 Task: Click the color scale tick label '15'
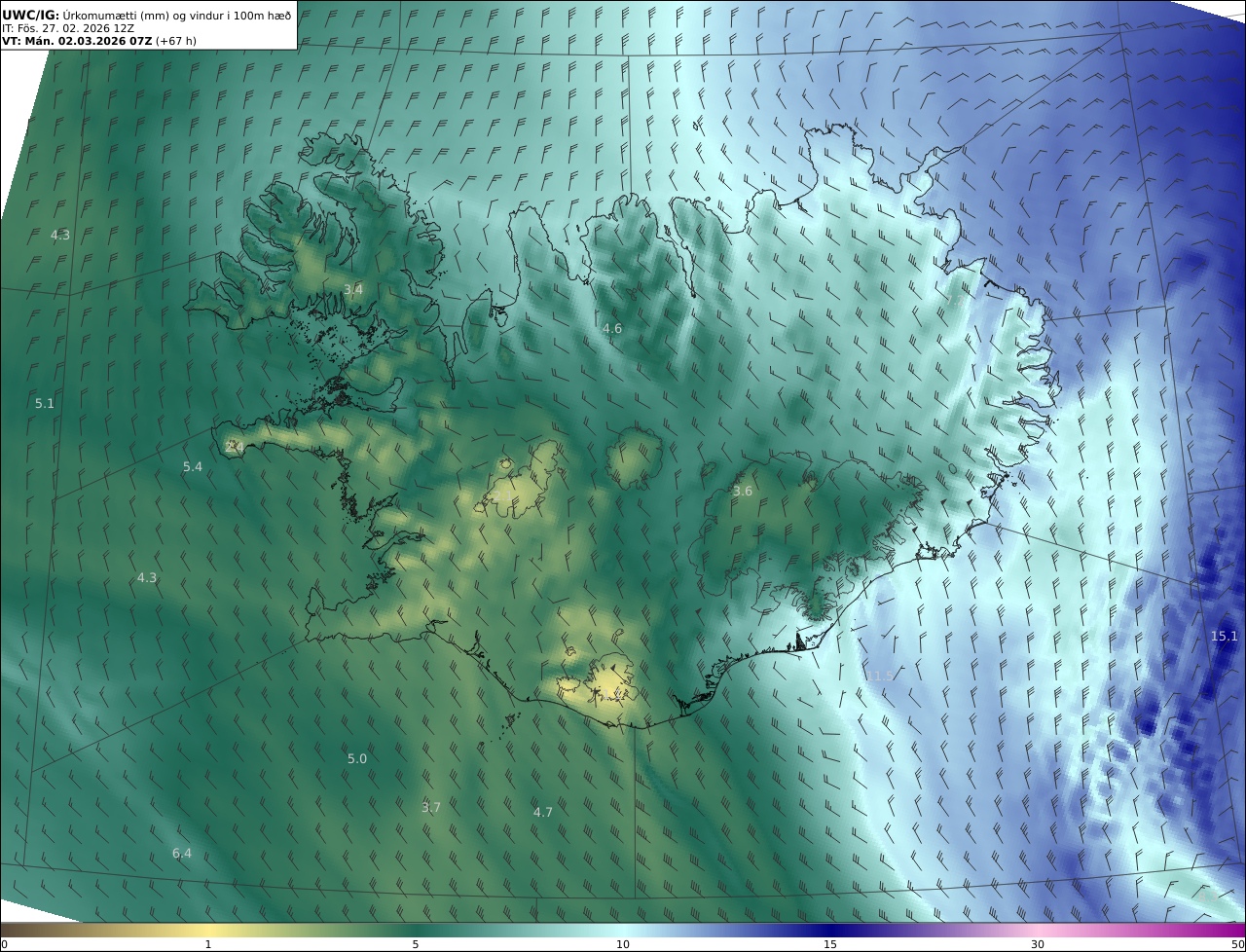(x=830, y=944)
